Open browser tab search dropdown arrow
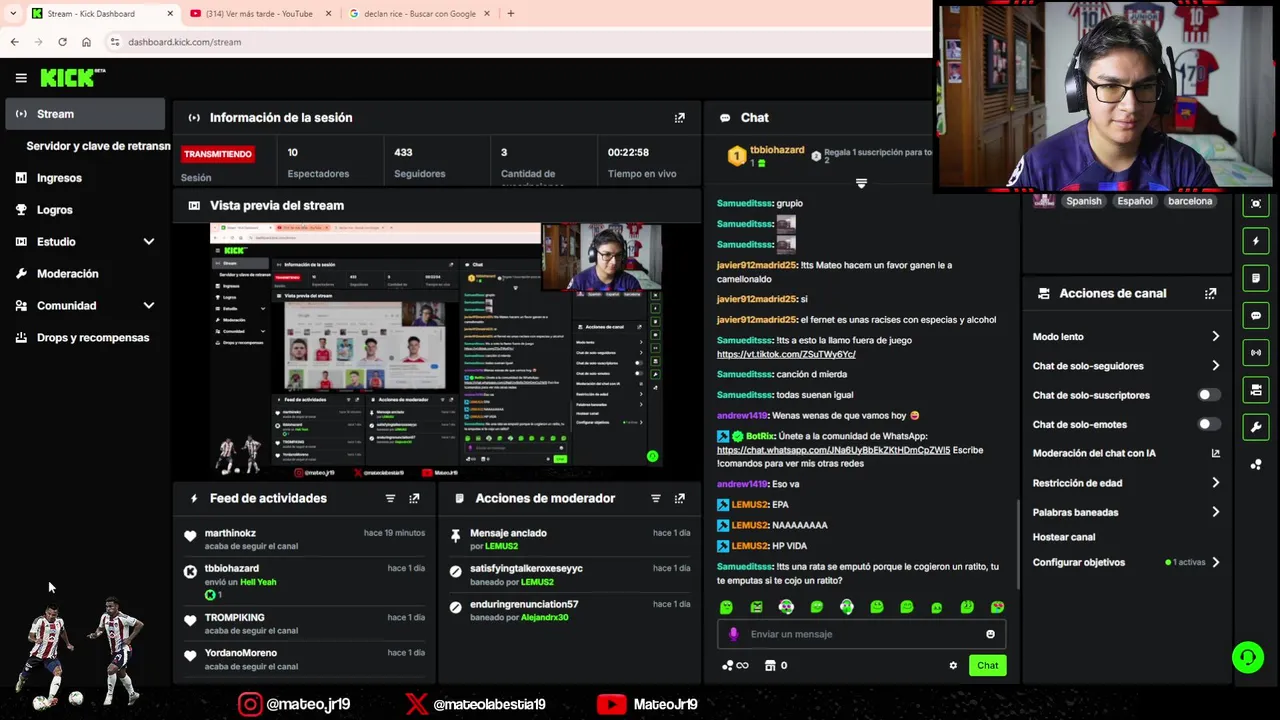 [x=13, y=13]
